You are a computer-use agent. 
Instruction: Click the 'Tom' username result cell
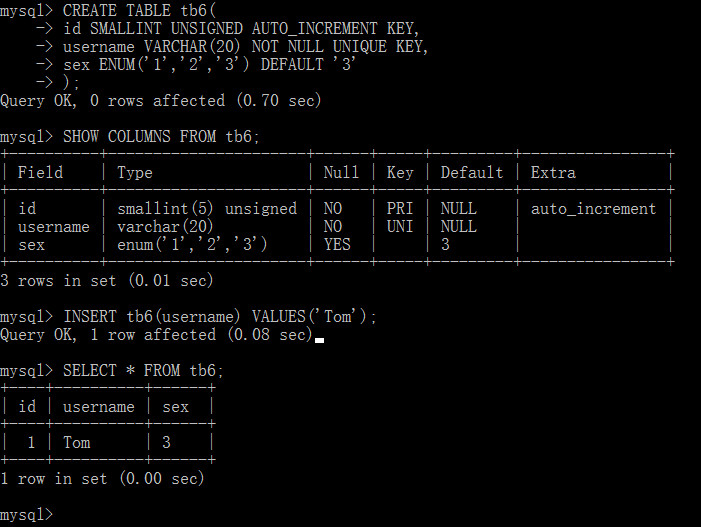(x=76, y=443)
